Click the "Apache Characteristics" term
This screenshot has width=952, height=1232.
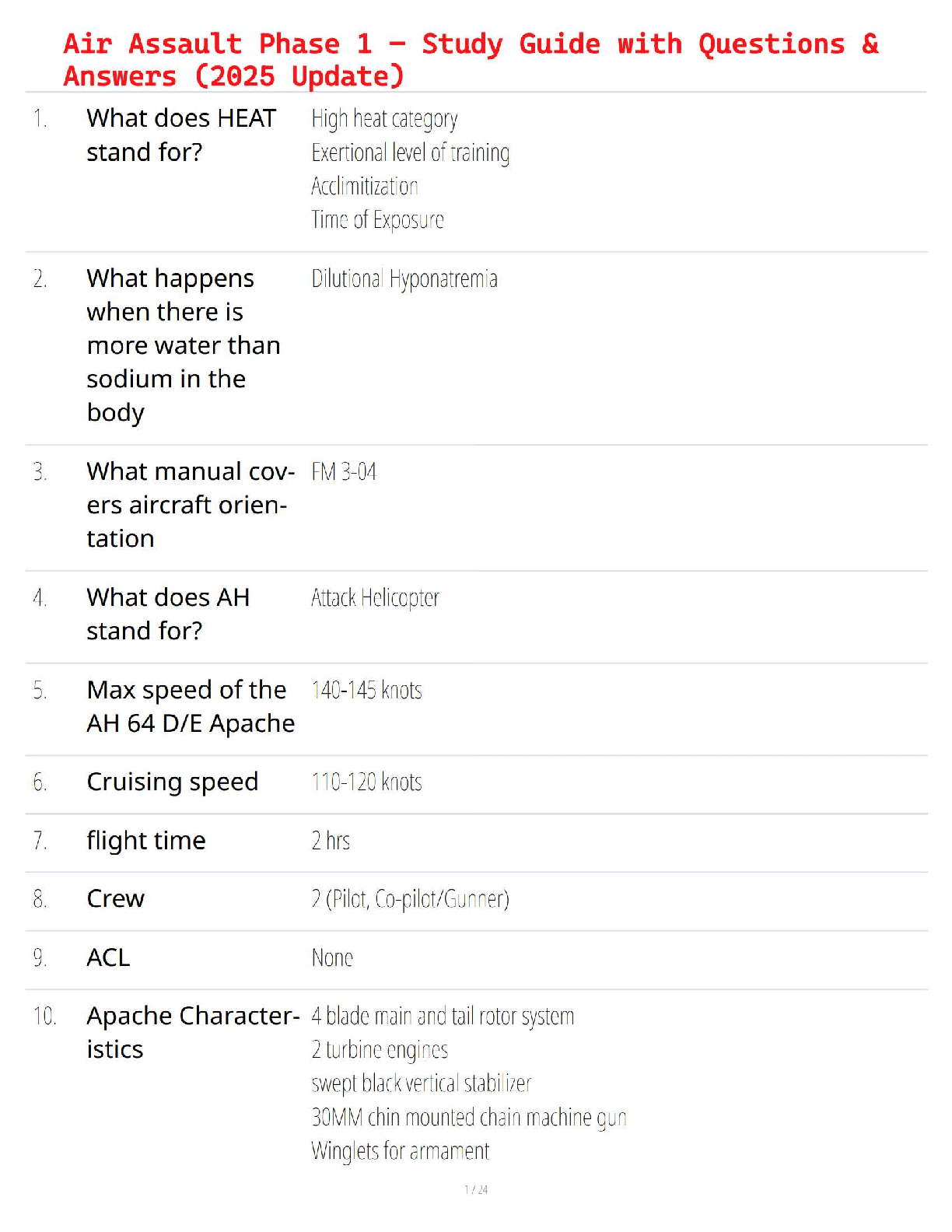pyautogui.click(x=192, y=1032)
